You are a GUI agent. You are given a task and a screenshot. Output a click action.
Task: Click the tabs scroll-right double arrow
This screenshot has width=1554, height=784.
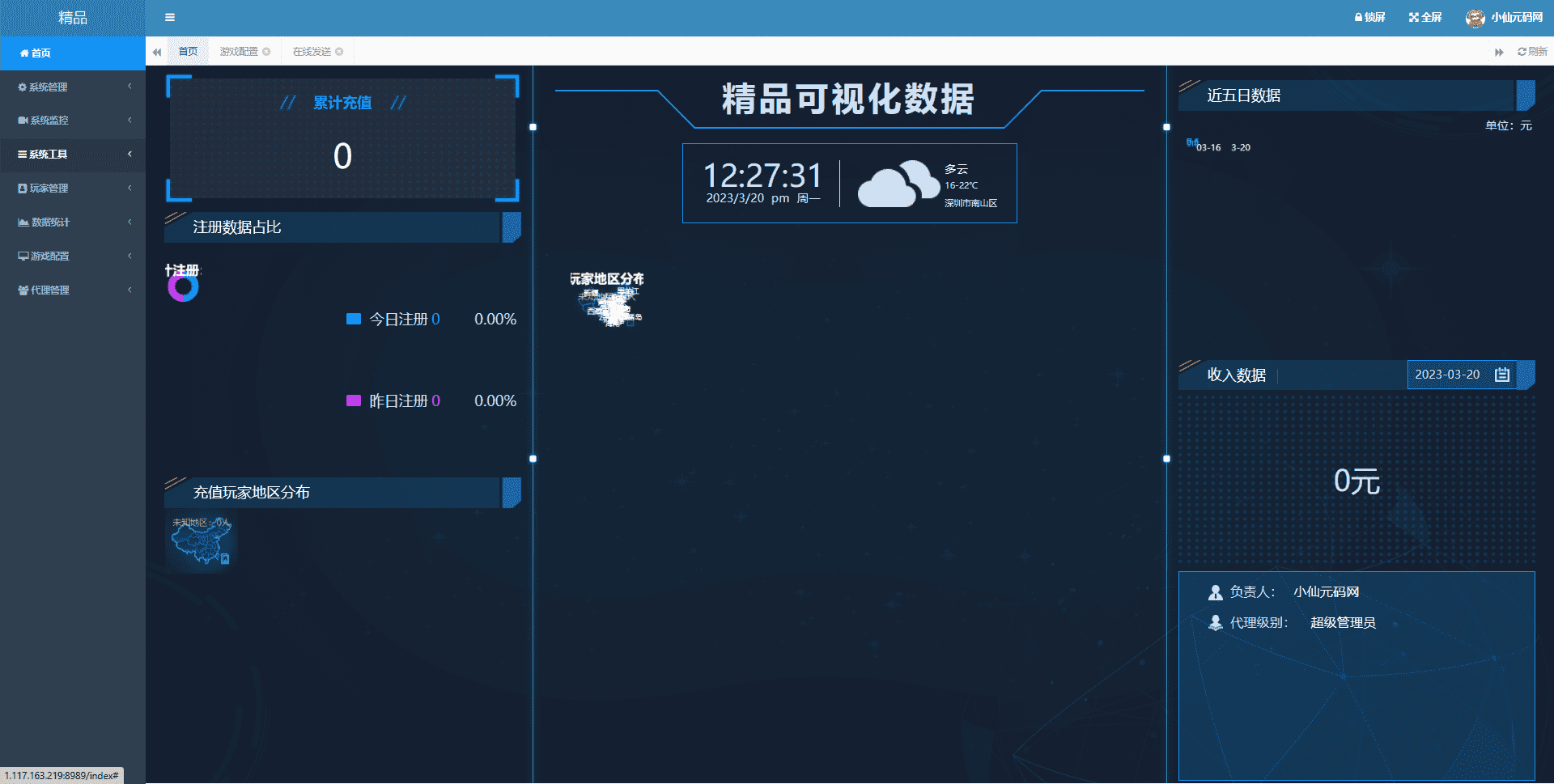point(1499,52)
